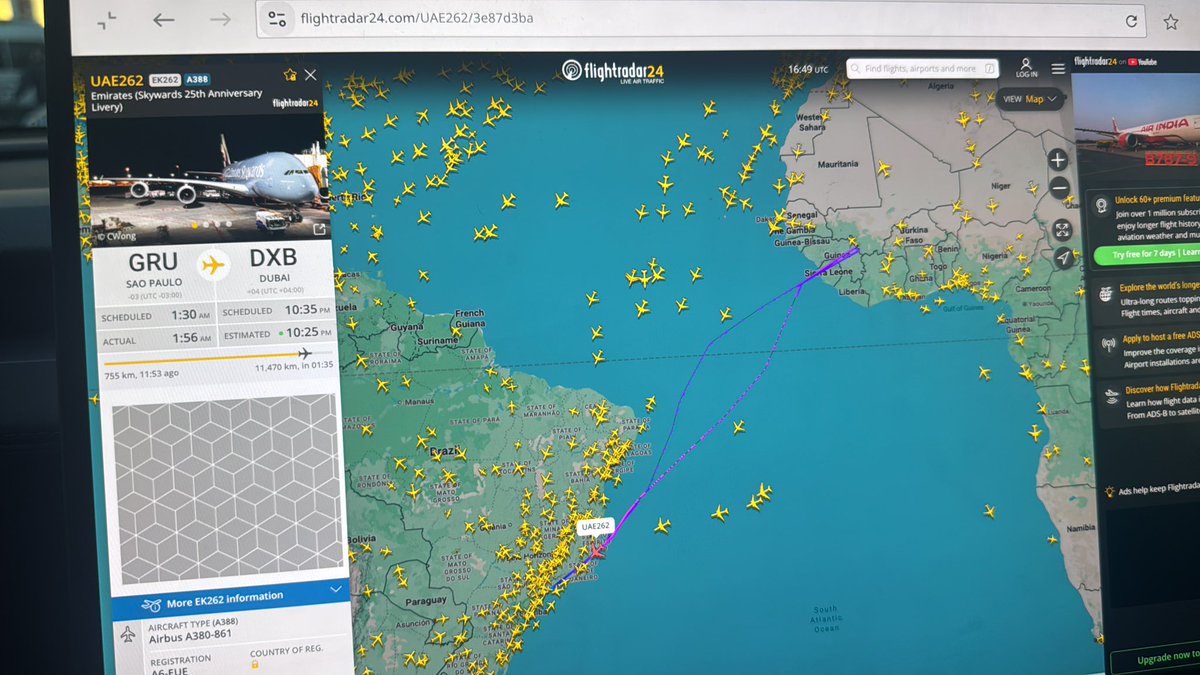Screen dimensions: 1200x675
Task: Bookmark the page with browser star icon
Action: pos(1170,21)
